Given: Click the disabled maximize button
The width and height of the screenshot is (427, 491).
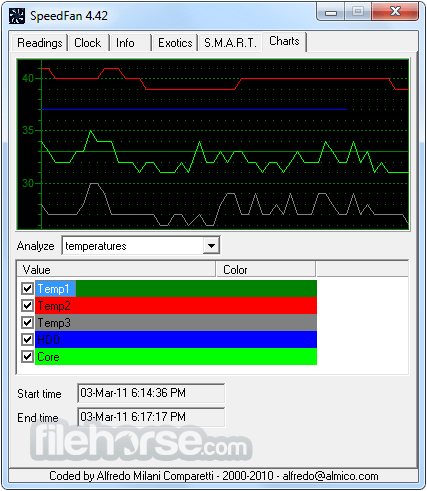Looking at the screenshot, I should (x=358, y=12).
